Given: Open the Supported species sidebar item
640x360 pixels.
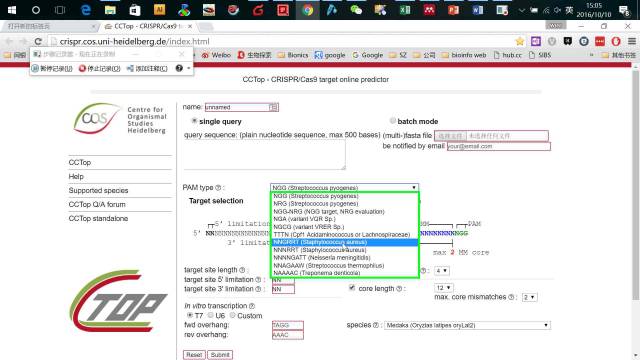Looking at the screenshot, I should coord(98,191).
